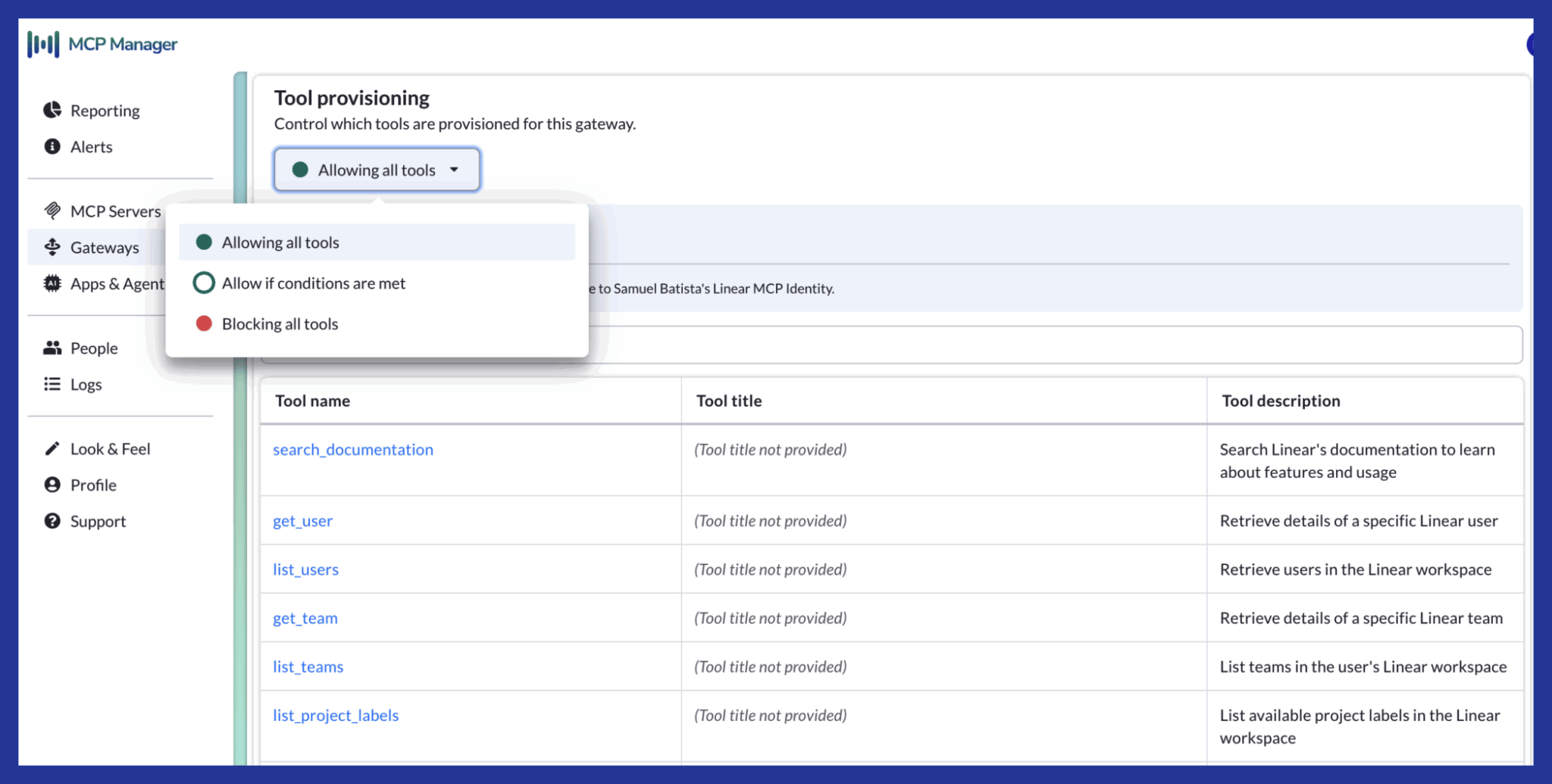Click the Alerts info icon
Image resolution: width=1552 pixels, height=784 pixels.
click(51, 146)
